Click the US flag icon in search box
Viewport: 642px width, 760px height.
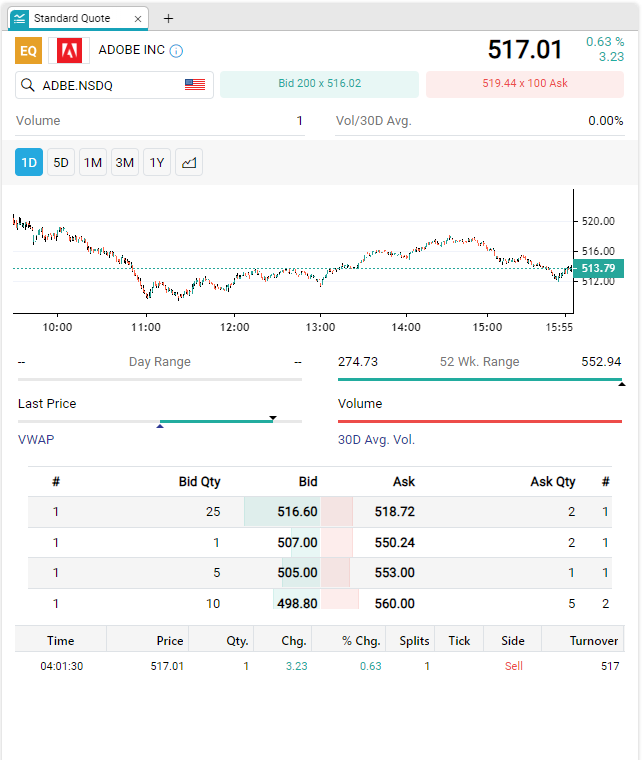point(195,85)
